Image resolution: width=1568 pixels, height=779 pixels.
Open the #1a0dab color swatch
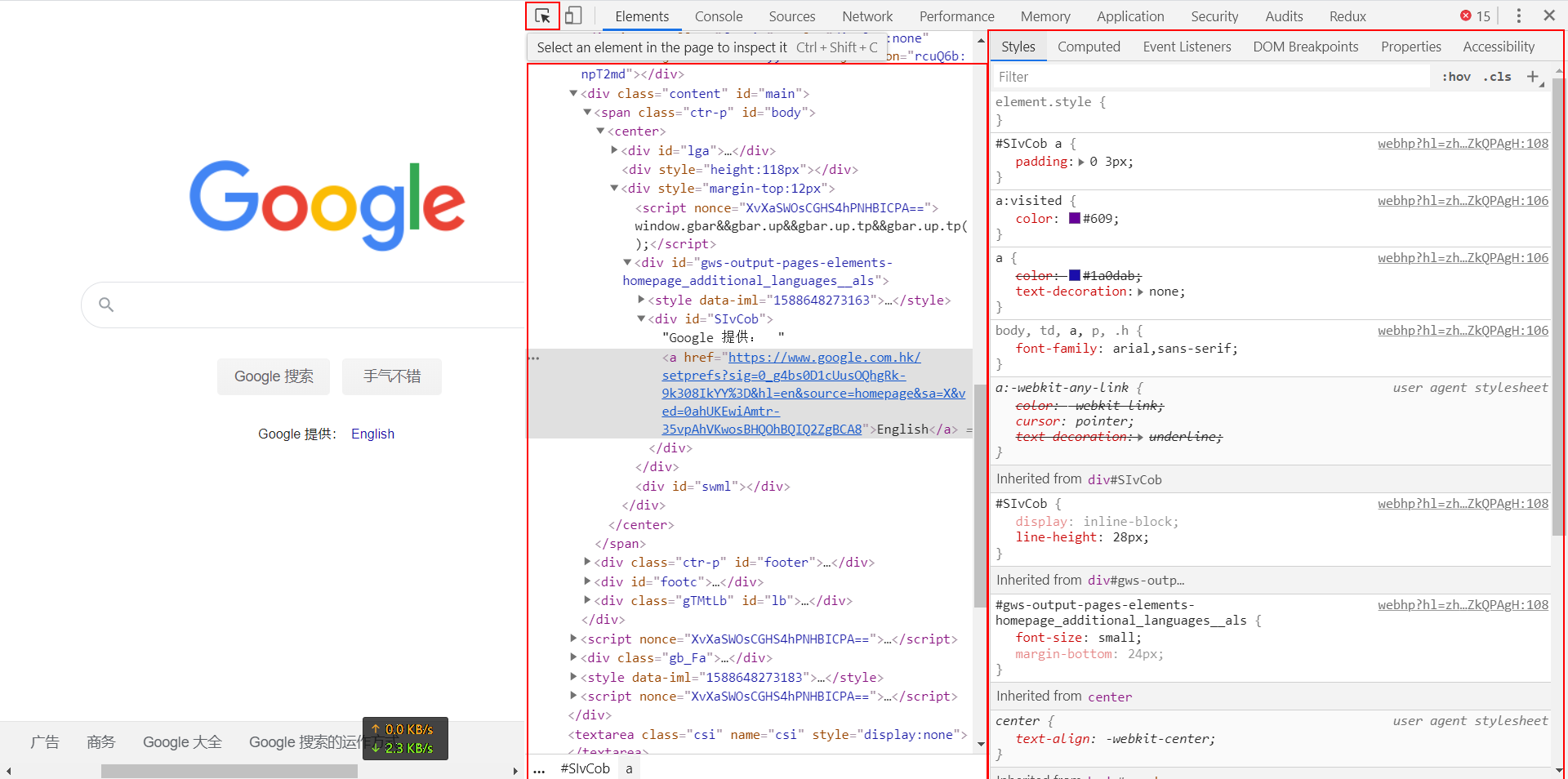click(1075, 275)
